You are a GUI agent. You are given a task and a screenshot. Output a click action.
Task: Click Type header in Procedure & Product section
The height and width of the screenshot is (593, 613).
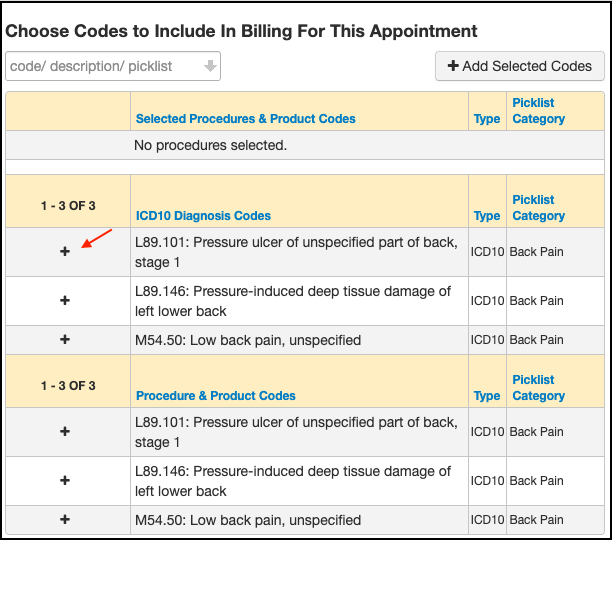[x=487, y=396]
